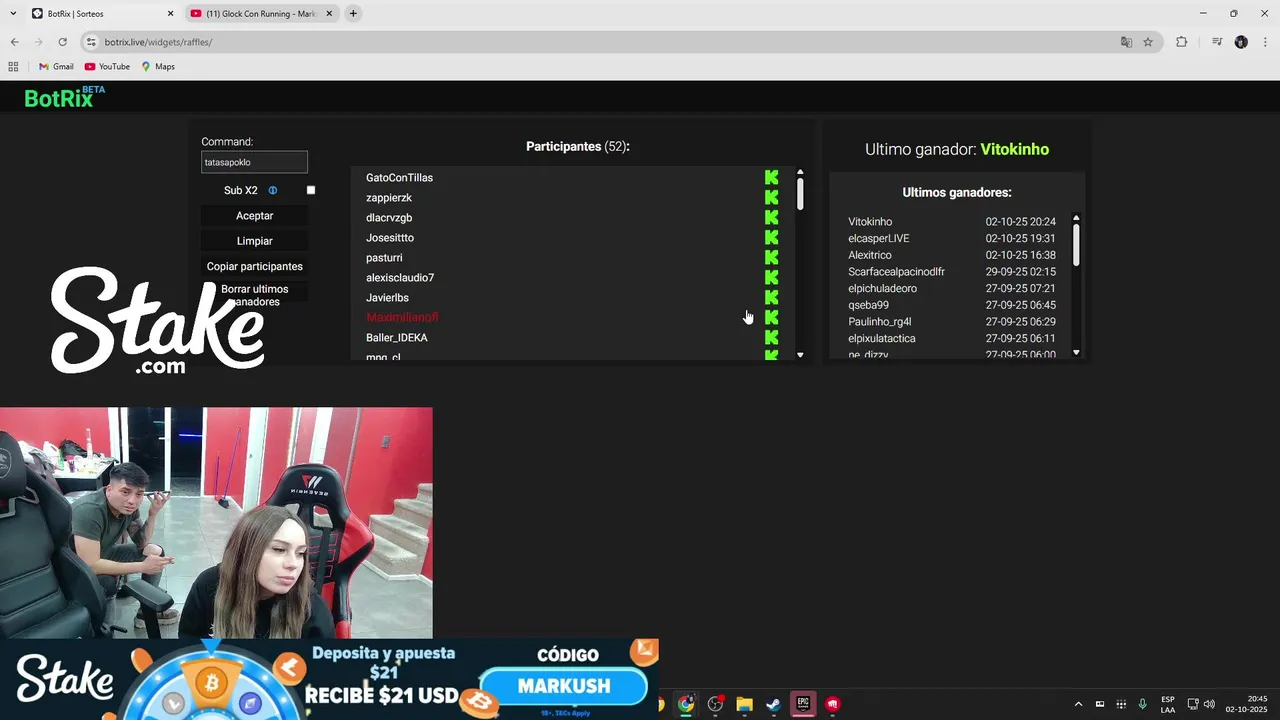Click the Command input field

tap(254, 162)
